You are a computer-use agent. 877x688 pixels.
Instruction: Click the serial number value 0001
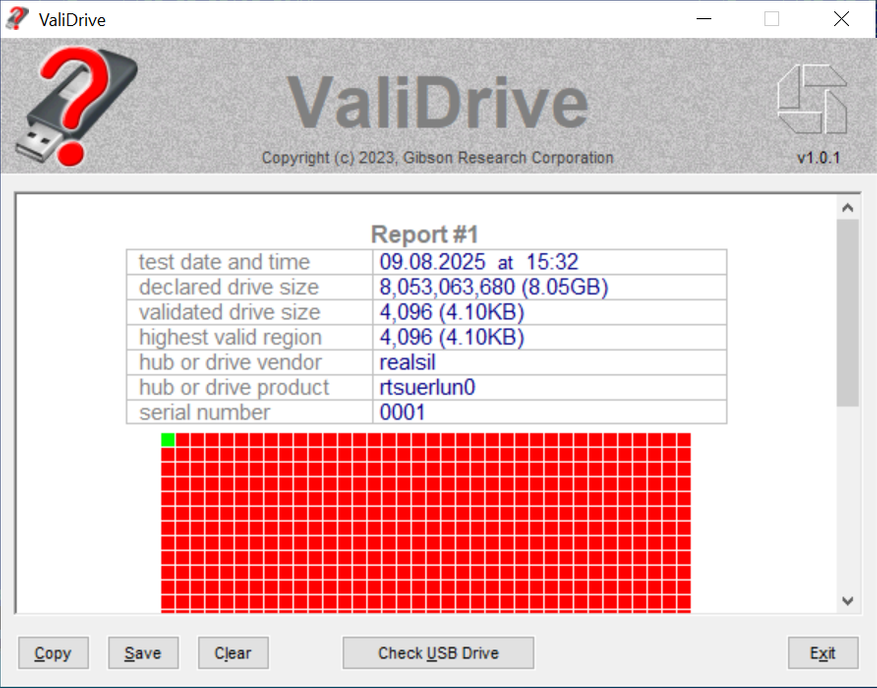402,412
